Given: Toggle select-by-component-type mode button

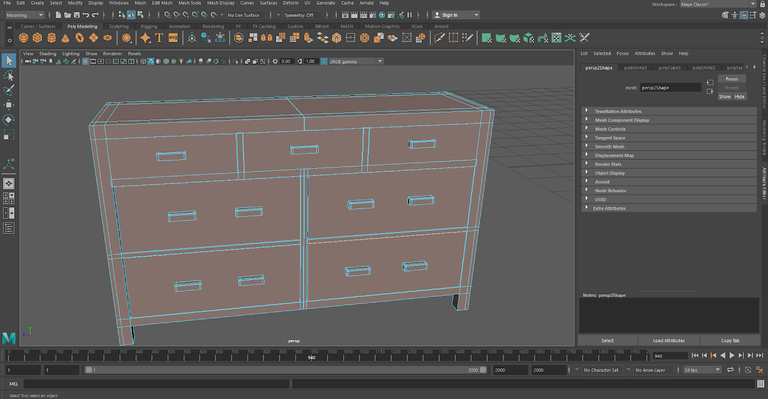Looking at the screenshot, I should coord(141,15).
